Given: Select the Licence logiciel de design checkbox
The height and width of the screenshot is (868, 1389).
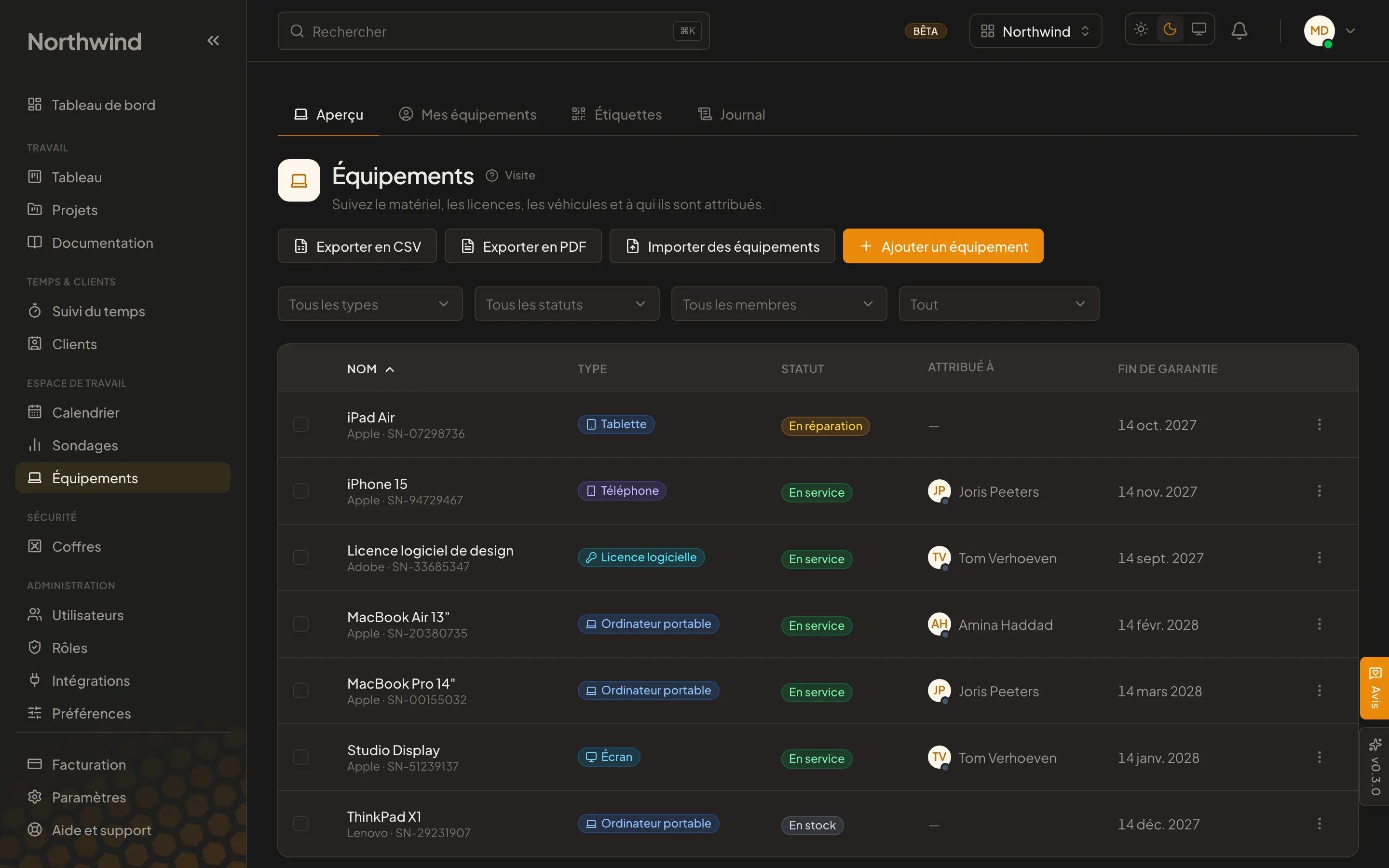Looking at the screenshot, I should 301,557.
